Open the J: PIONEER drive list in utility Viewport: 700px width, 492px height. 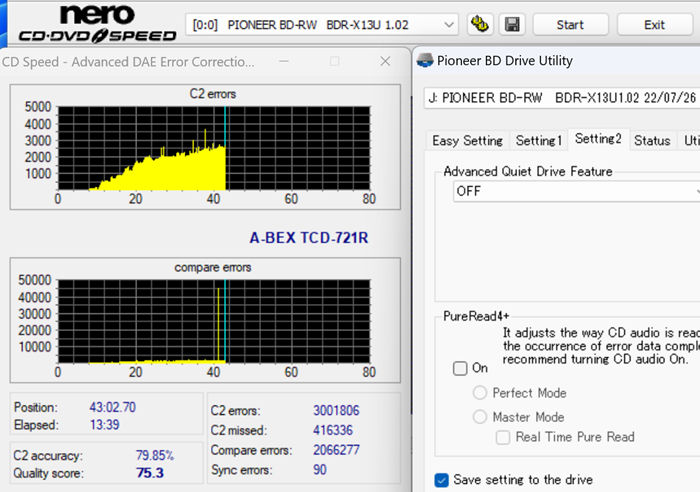560,98
